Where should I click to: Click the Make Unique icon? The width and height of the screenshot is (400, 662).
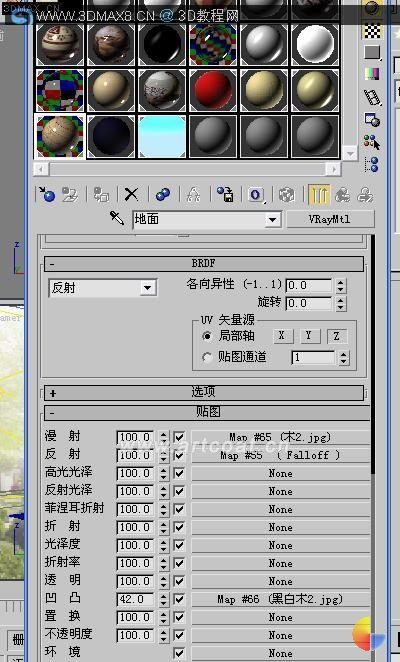193,195
